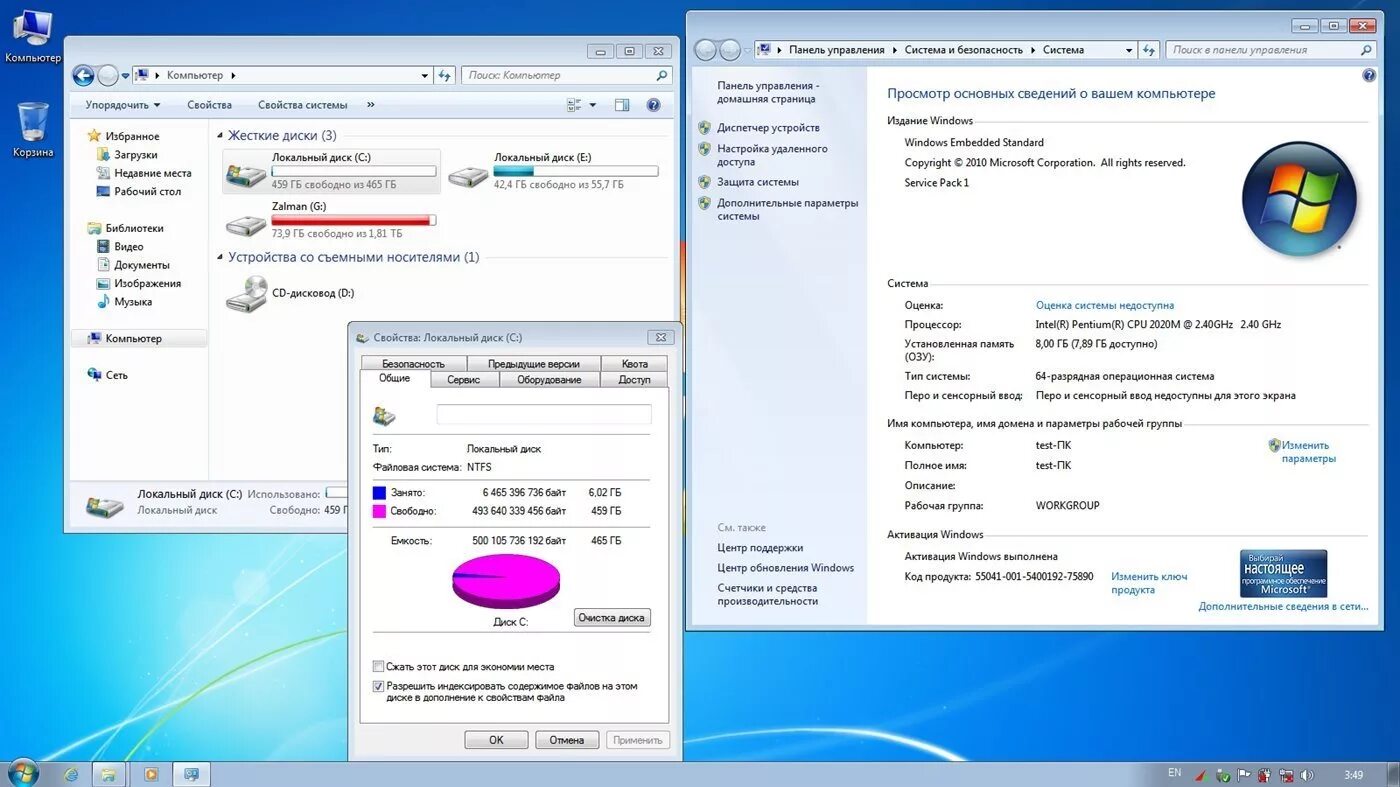Collapse Устройства со съемными носителями group

(x=221, y=258)
